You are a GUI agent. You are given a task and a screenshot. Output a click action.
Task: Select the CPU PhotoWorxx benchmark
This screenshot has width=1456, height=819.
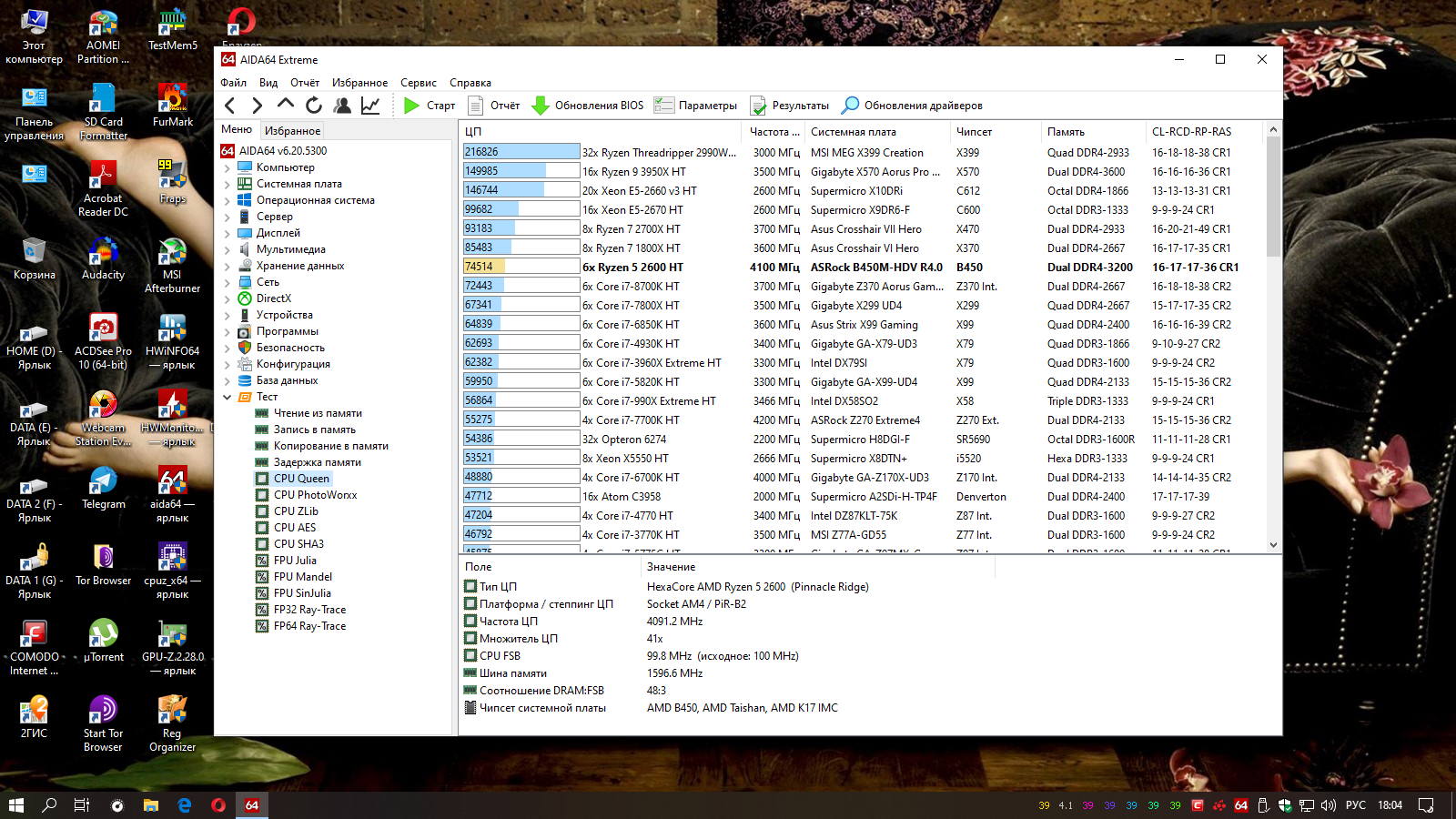[315, 495]
